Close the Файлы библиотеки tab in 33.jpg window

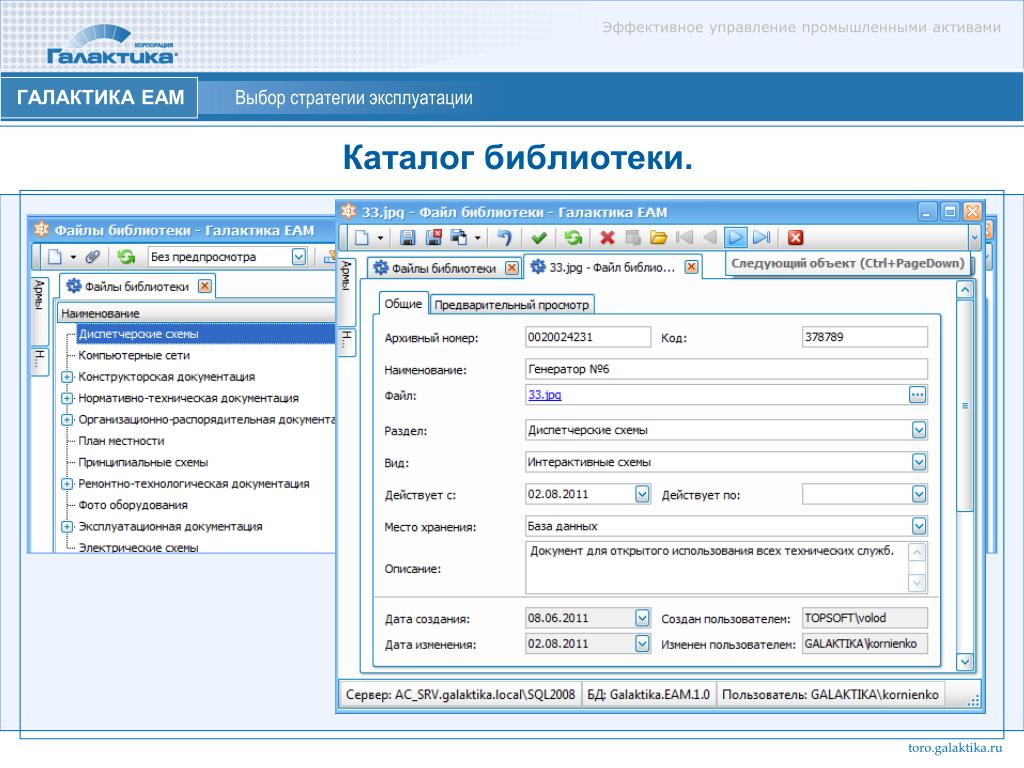512,268
